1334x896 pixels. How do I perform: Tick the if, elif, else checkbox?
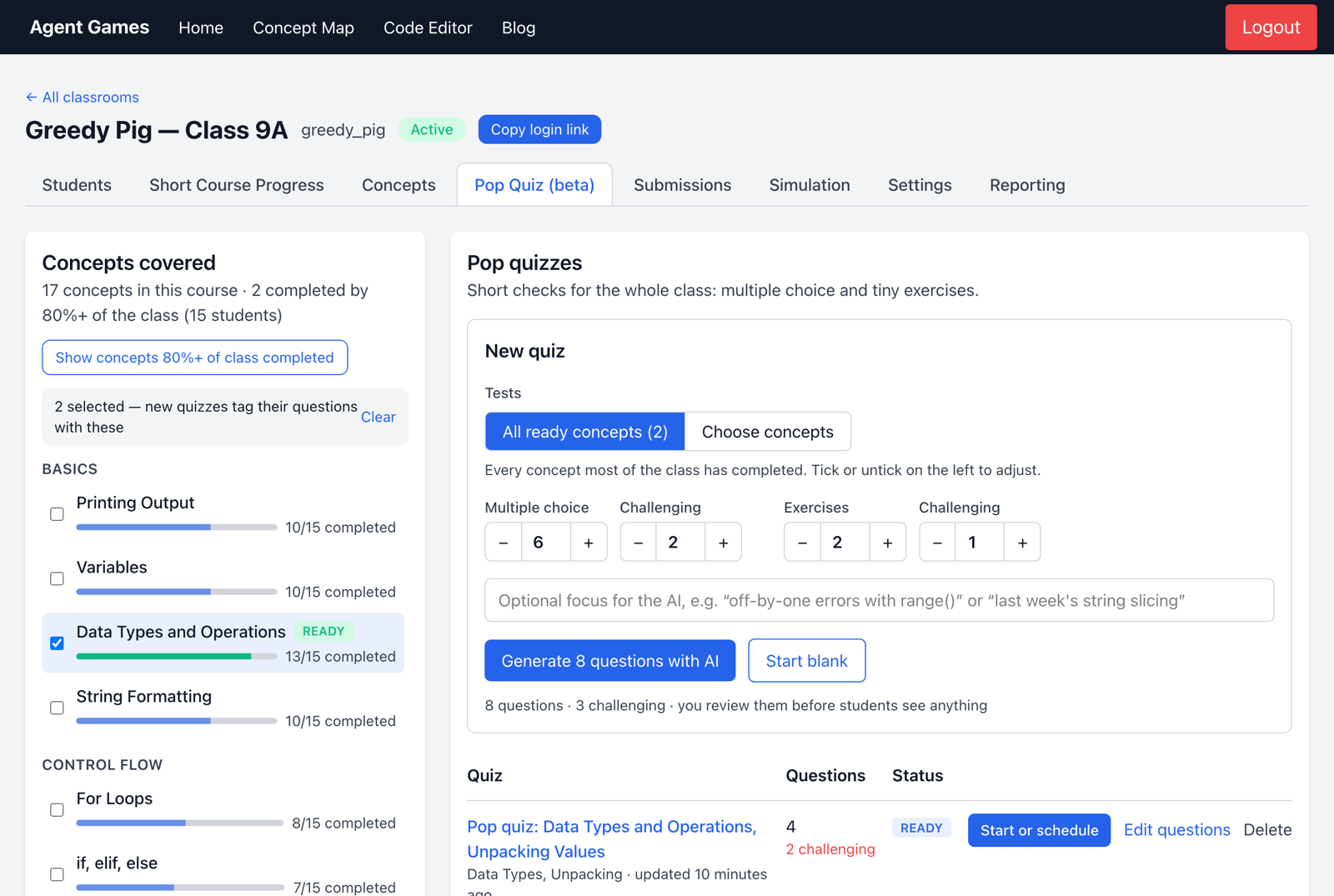(57, 874)
